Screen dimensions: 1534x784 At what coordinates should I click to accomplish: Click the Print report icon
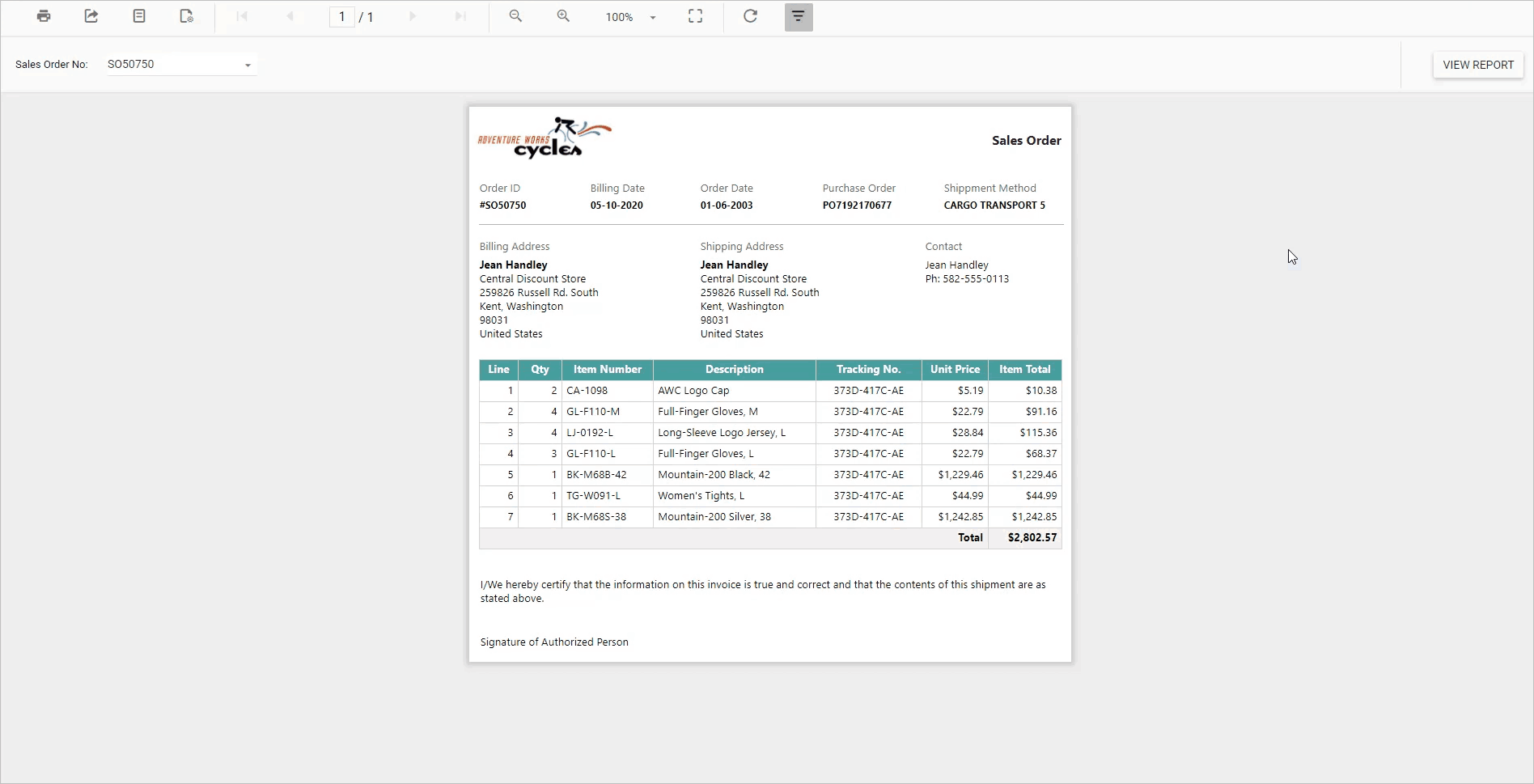(44, 16)
